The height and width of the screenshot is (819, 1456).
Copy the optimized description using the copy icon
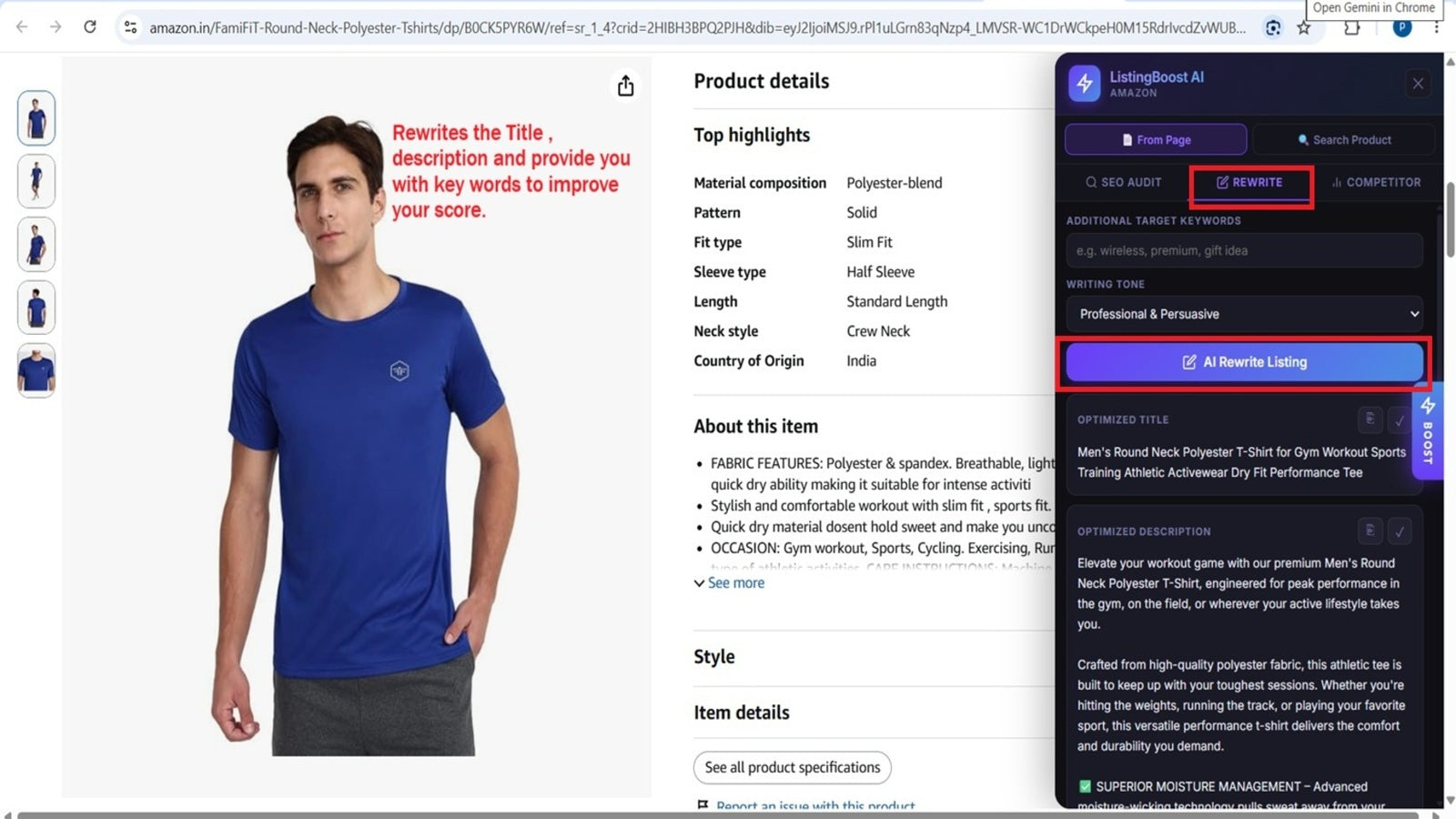point(1370,531)
